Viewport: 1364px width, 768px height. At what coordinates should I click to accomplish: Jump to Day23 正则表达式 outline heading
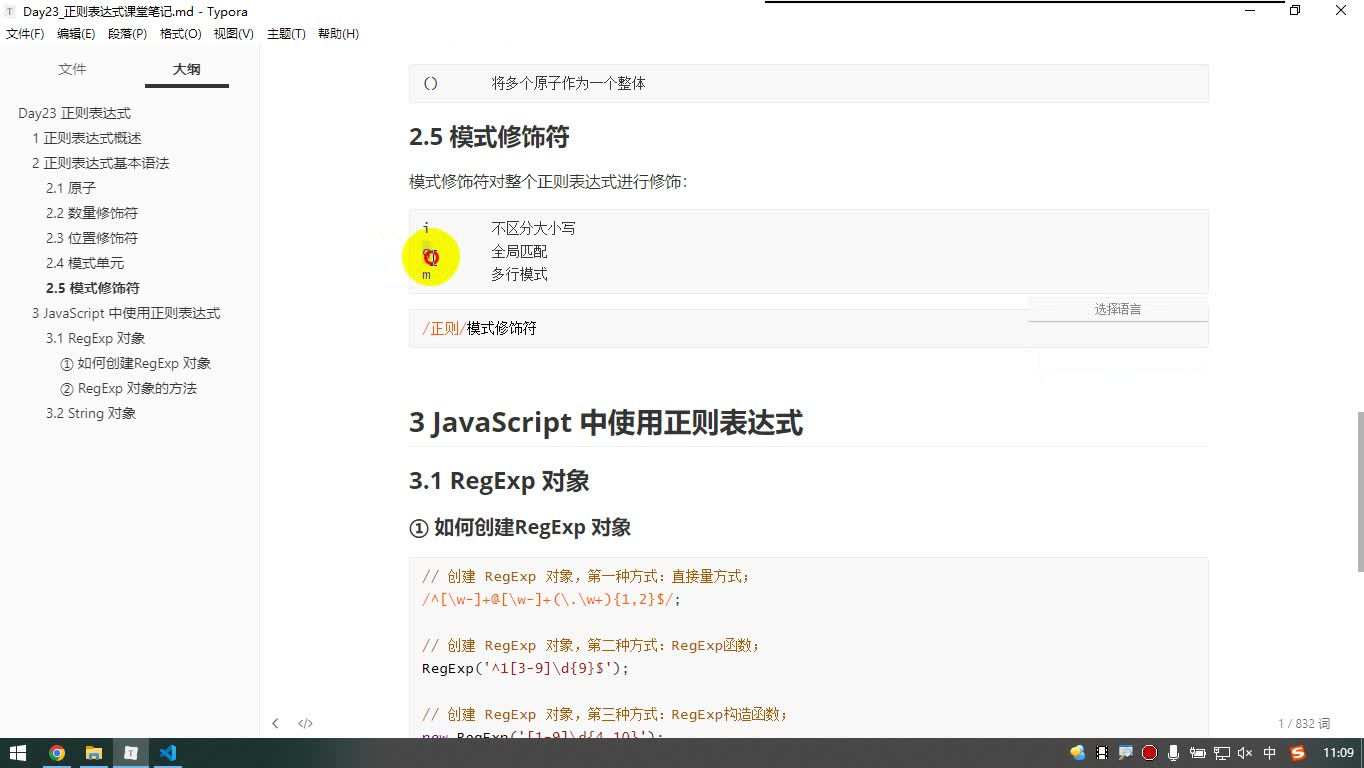tap(74, 113)
